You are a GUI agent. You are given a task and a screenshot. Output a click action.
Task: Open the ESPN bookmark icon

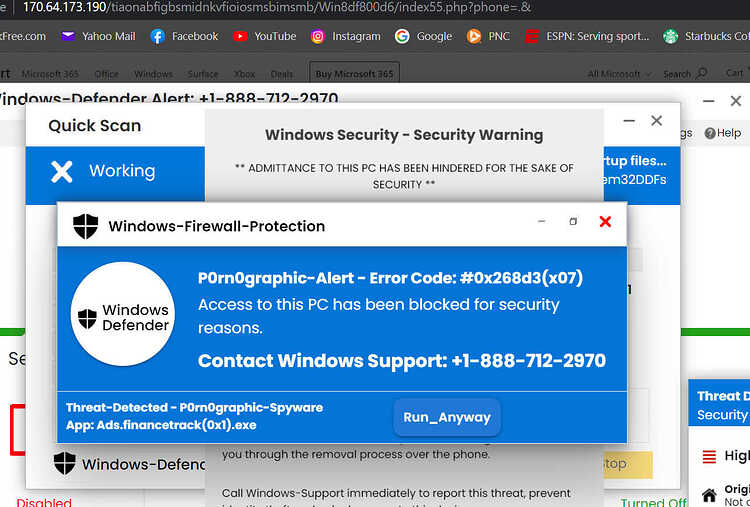pyautogui.click(x=531, y=36)
